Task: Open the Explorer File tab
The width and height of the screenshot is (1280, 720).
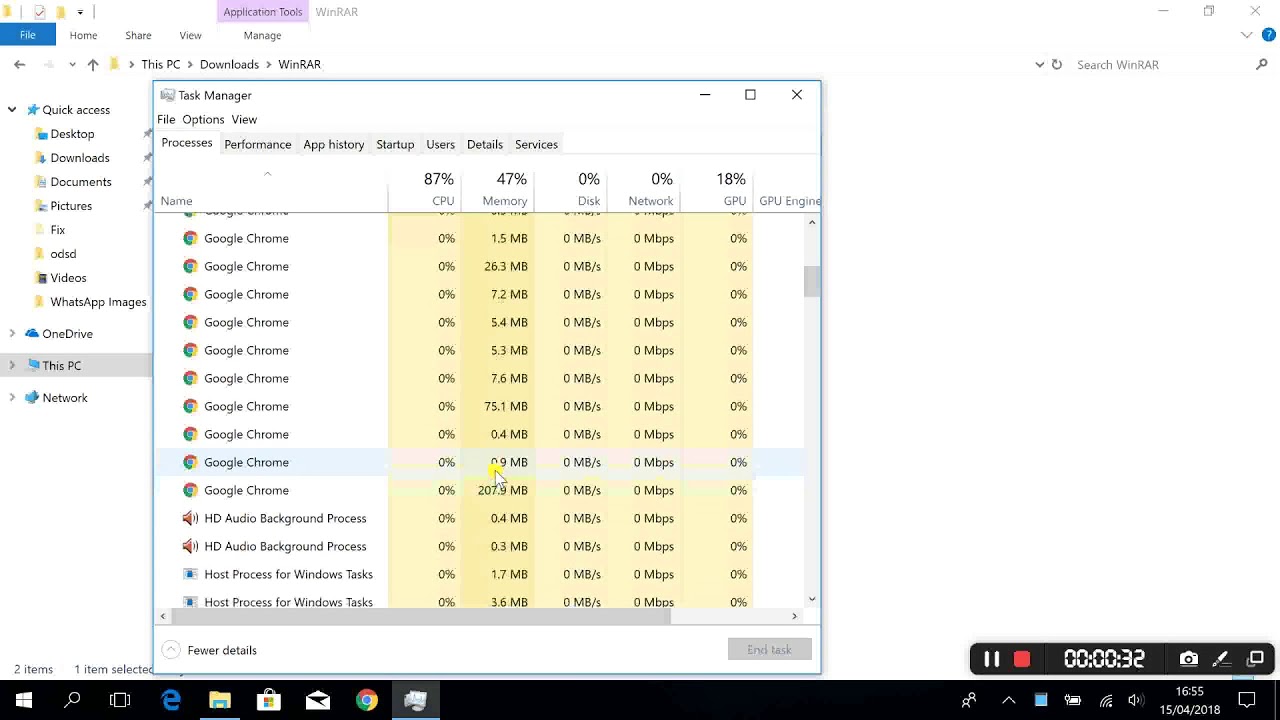Action: pos(28,35)
